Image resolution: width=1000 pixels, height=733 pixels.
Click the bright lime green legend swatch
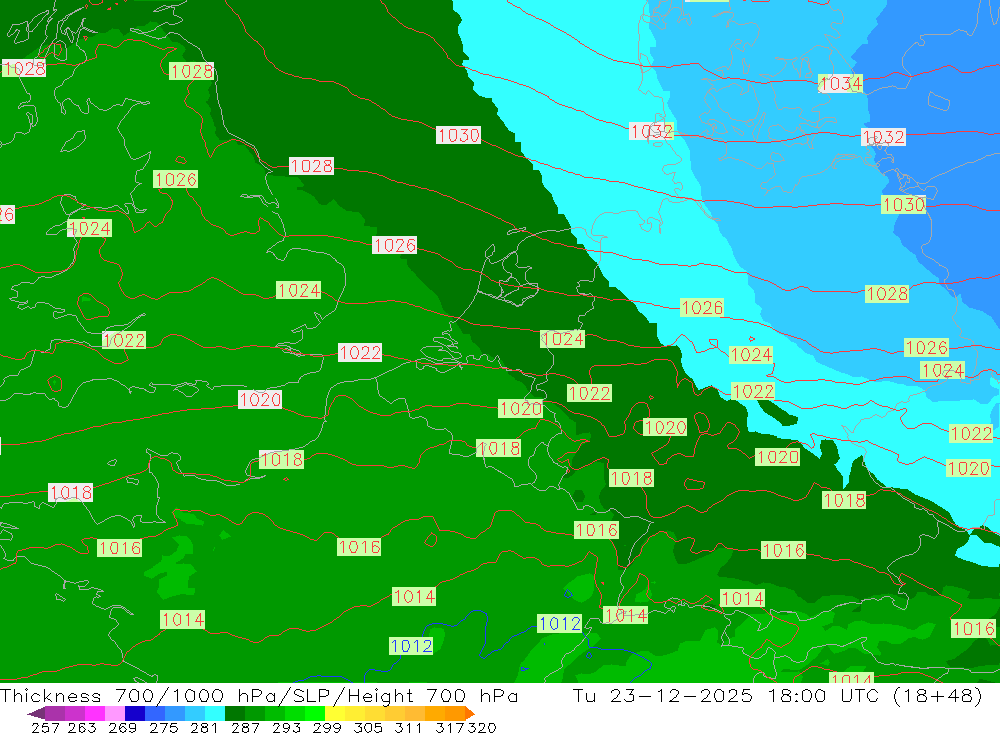[315, 713]
